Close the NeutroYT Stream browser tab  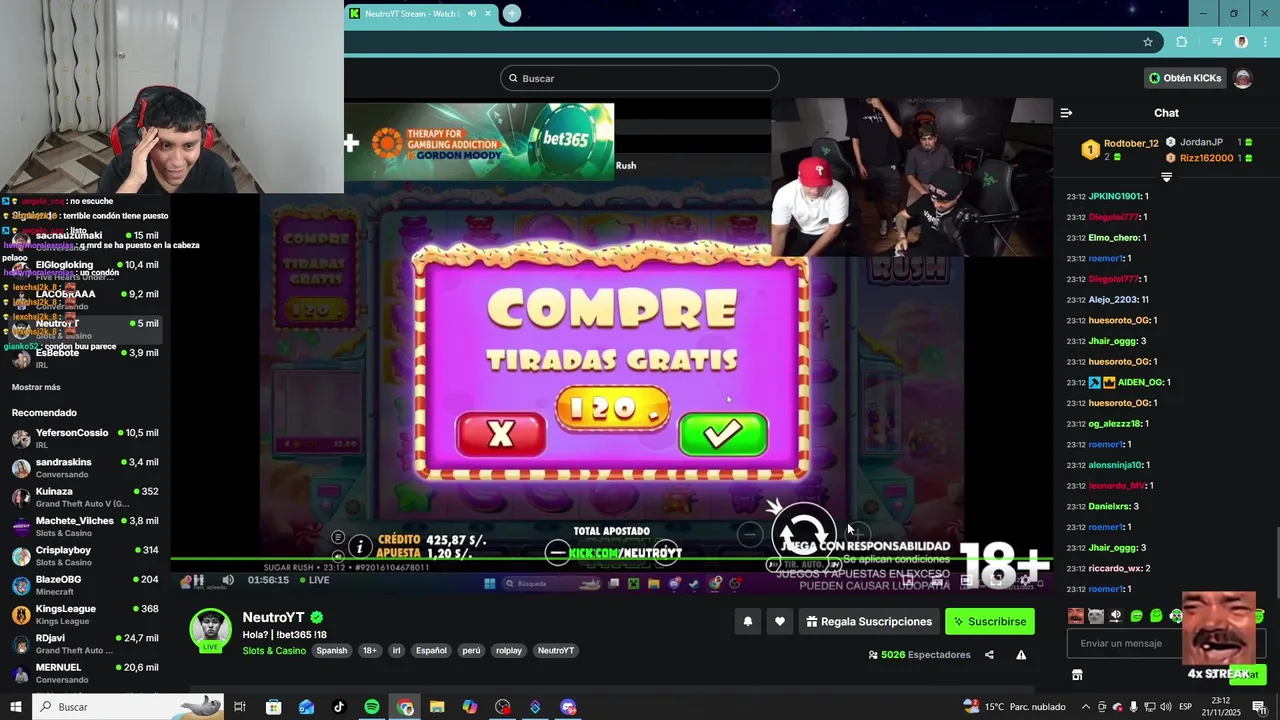pyautogui.click(x=488, y=14)
